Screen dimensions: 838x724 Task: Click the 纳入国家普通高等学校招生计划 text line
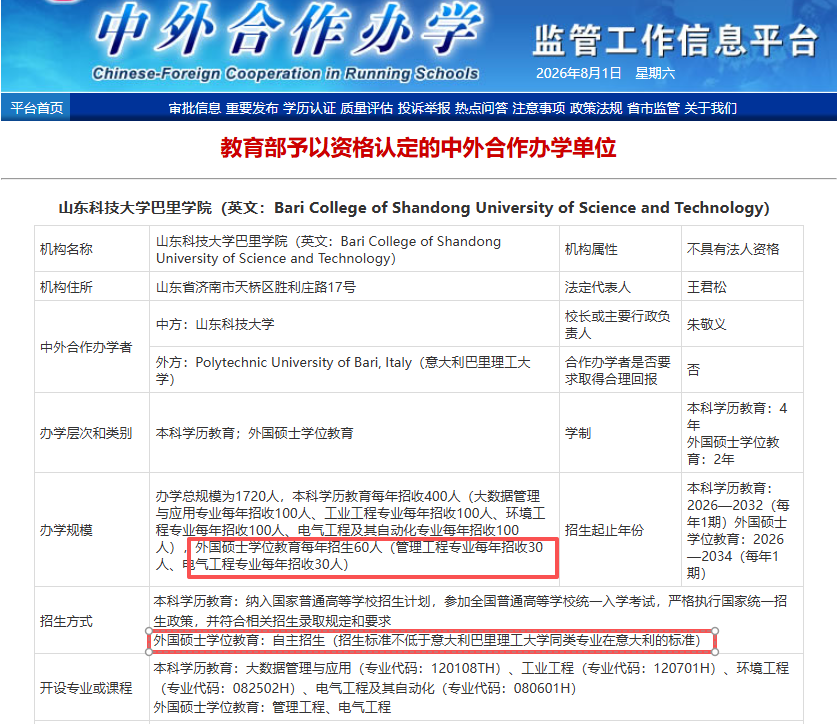pos(470,601)
